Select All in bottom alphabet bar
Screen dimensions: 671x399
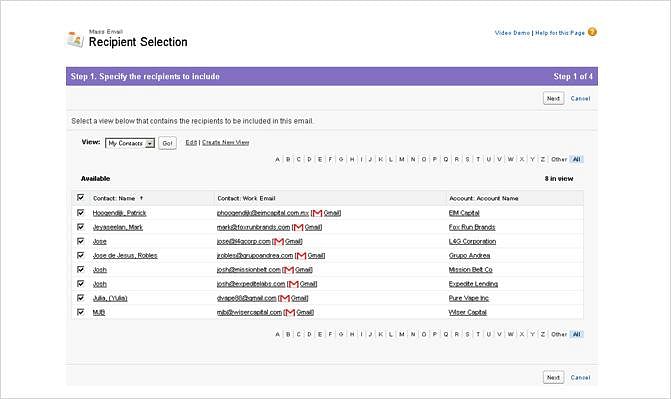coord(576,334)
